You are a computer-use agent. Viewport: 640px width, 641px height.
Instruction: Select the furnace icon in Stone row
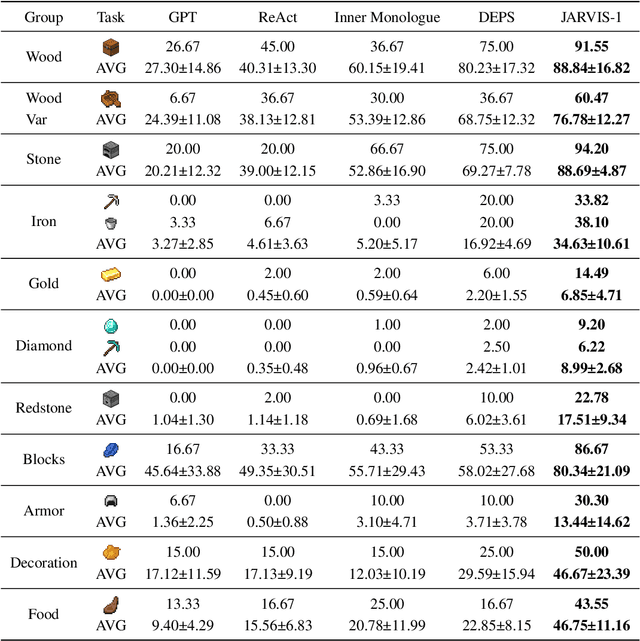(111, 150)
